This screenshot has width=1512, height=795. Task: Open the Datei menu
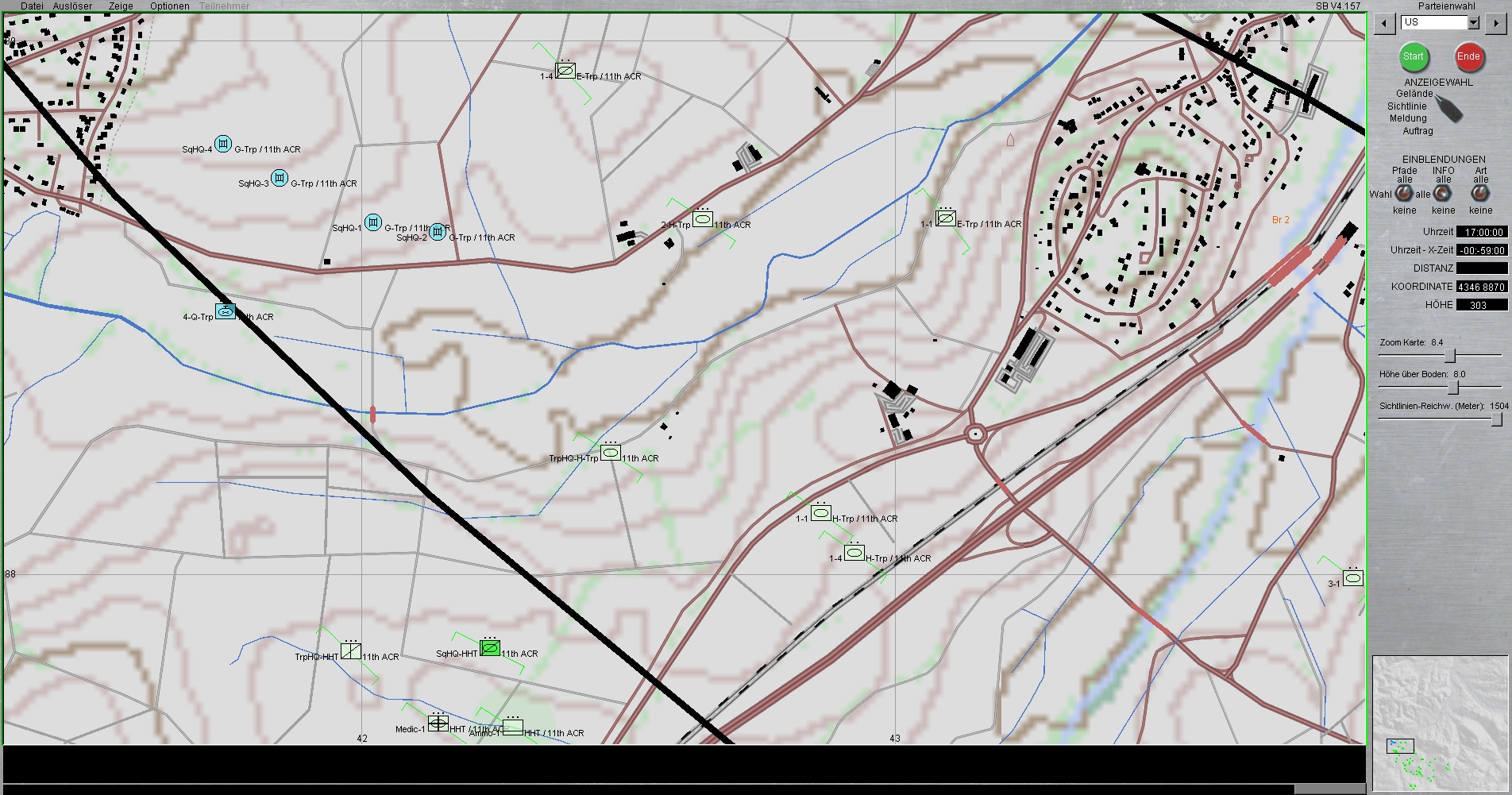tap(32, 6)
